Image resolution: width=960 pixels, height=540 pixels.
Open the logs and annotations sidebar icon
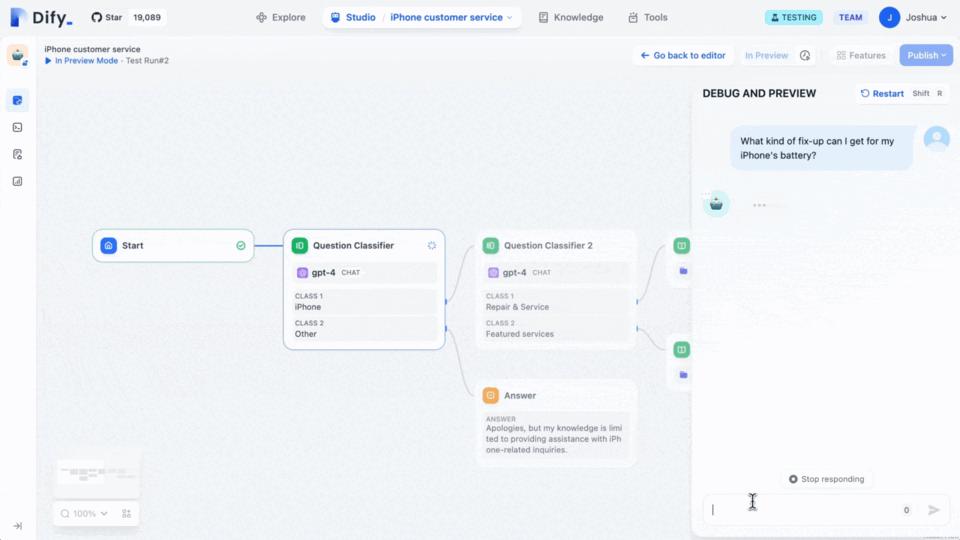(17, 154)
